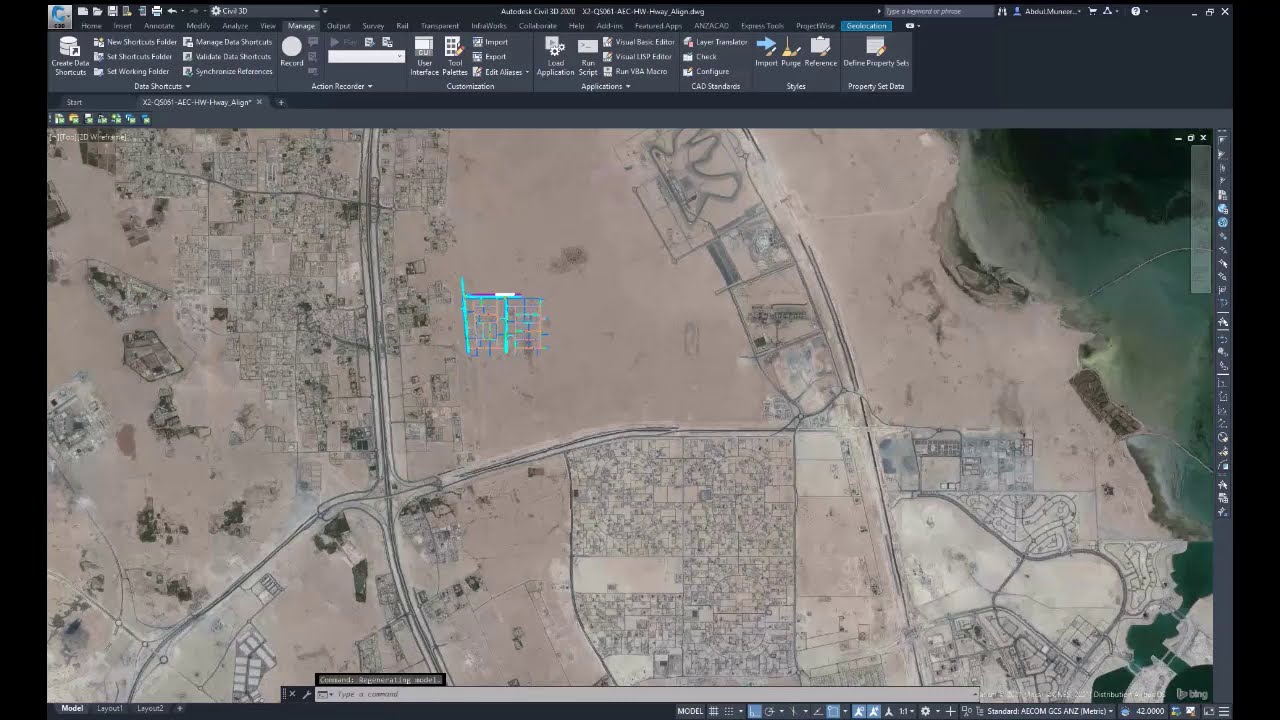Open Survey ribbon tab
Viewport: 1280px width, 720px height.
(373, 26)
